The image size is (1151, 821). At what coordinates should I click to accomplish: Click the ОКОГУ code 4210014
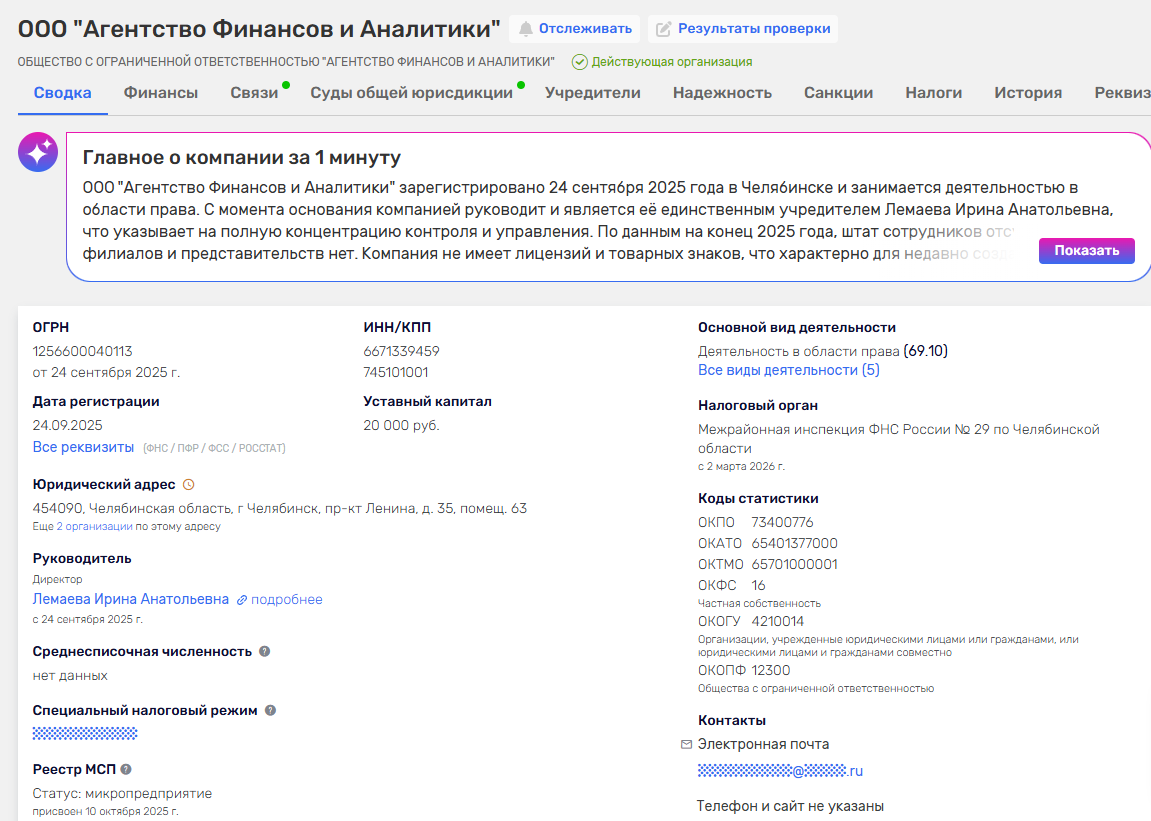pos(777,621)
